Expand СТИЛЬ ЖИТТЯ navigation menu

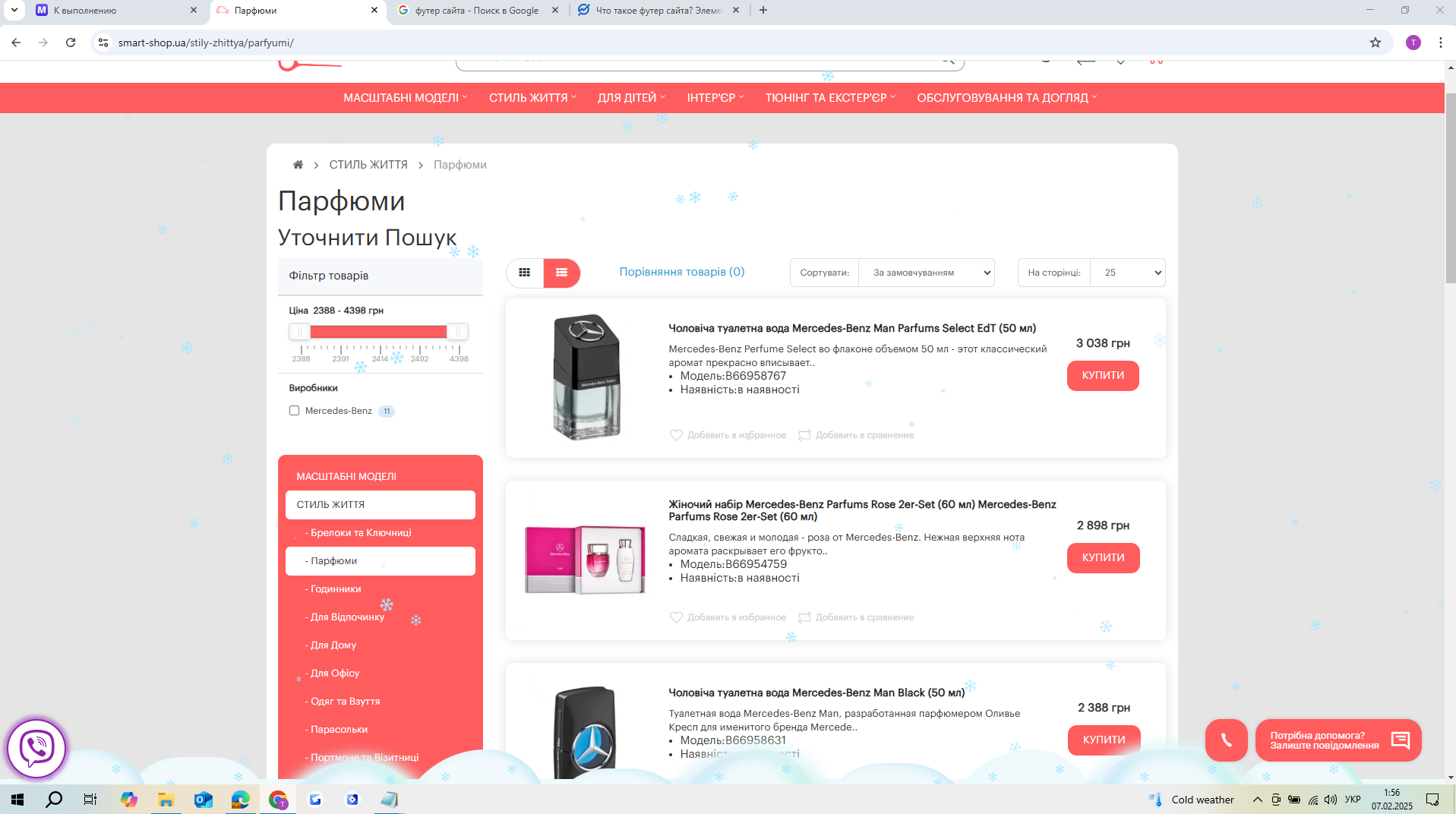tap(532, 98)
